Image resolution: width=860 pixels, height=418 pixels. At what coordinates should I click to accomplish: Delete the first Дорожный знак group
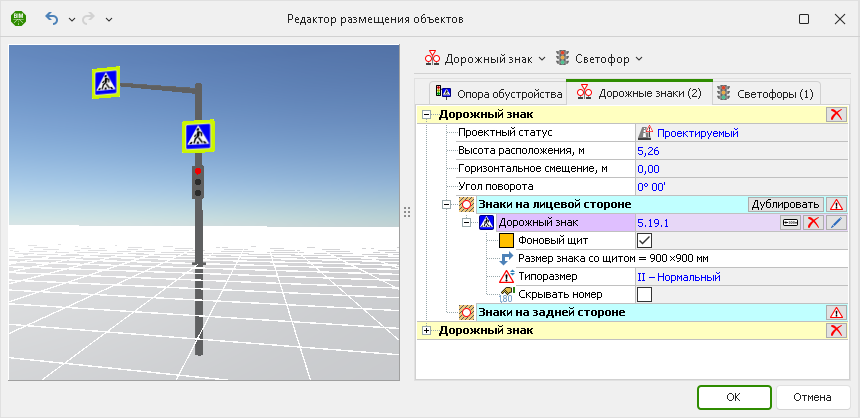tap(836, 115)
